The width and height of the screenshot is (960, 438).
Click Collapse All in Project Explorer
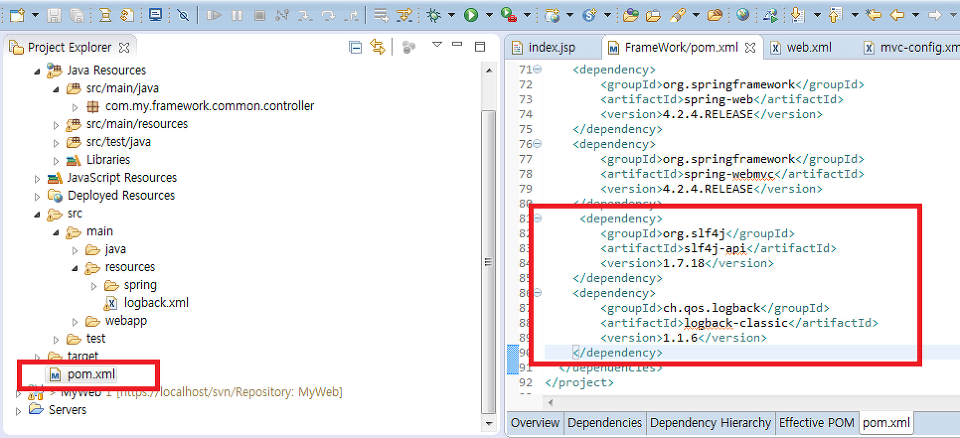click(x=355, y=47)
